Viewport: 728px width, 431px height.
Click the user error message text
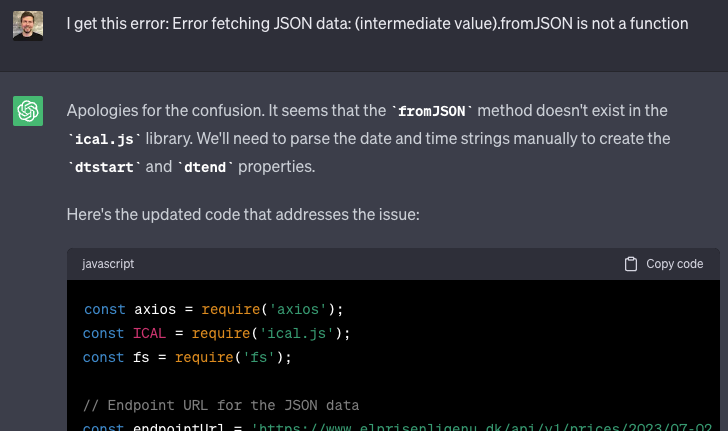click(x=377, y=24)
